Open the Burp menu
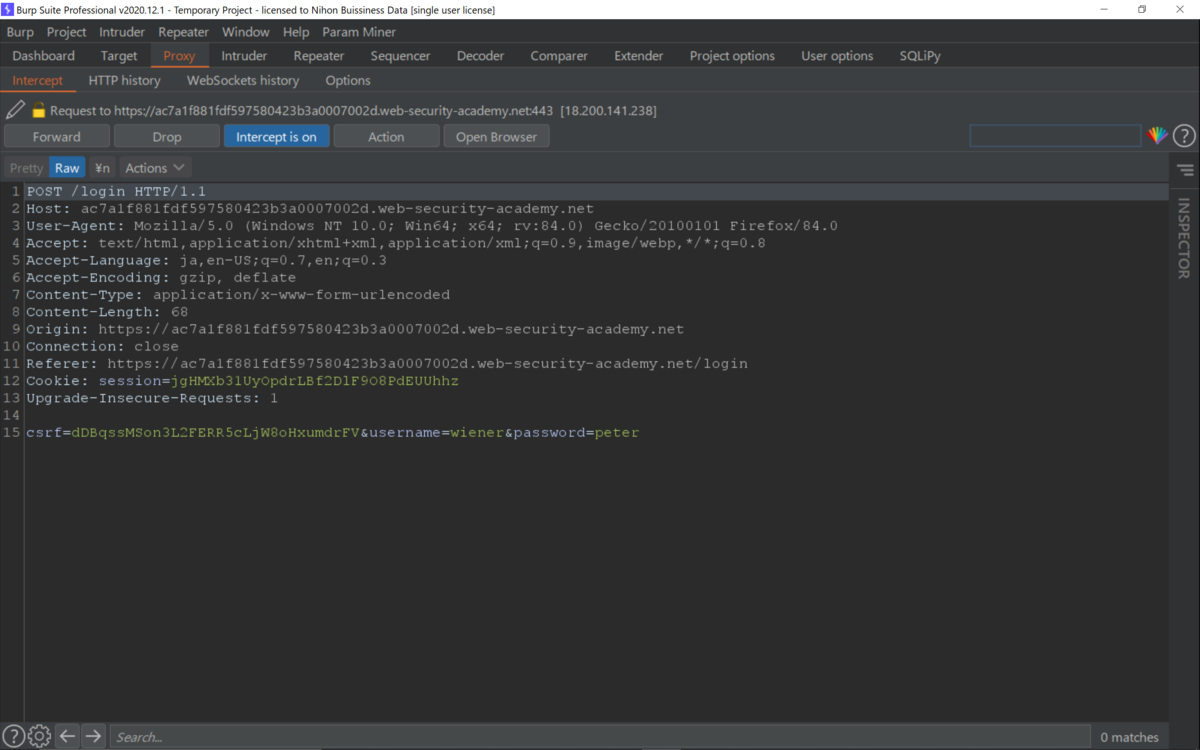Viewport: 1200px width, 750px height. click(20, 32)
